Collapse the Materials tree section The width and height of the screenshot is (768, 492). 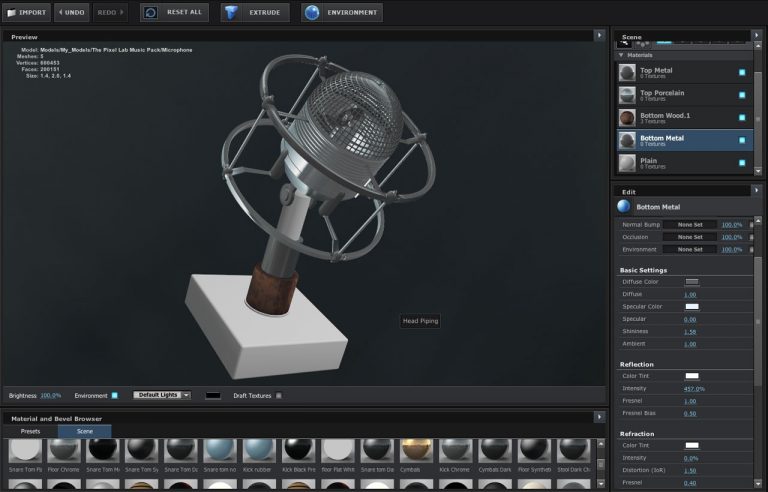(621, 55)
